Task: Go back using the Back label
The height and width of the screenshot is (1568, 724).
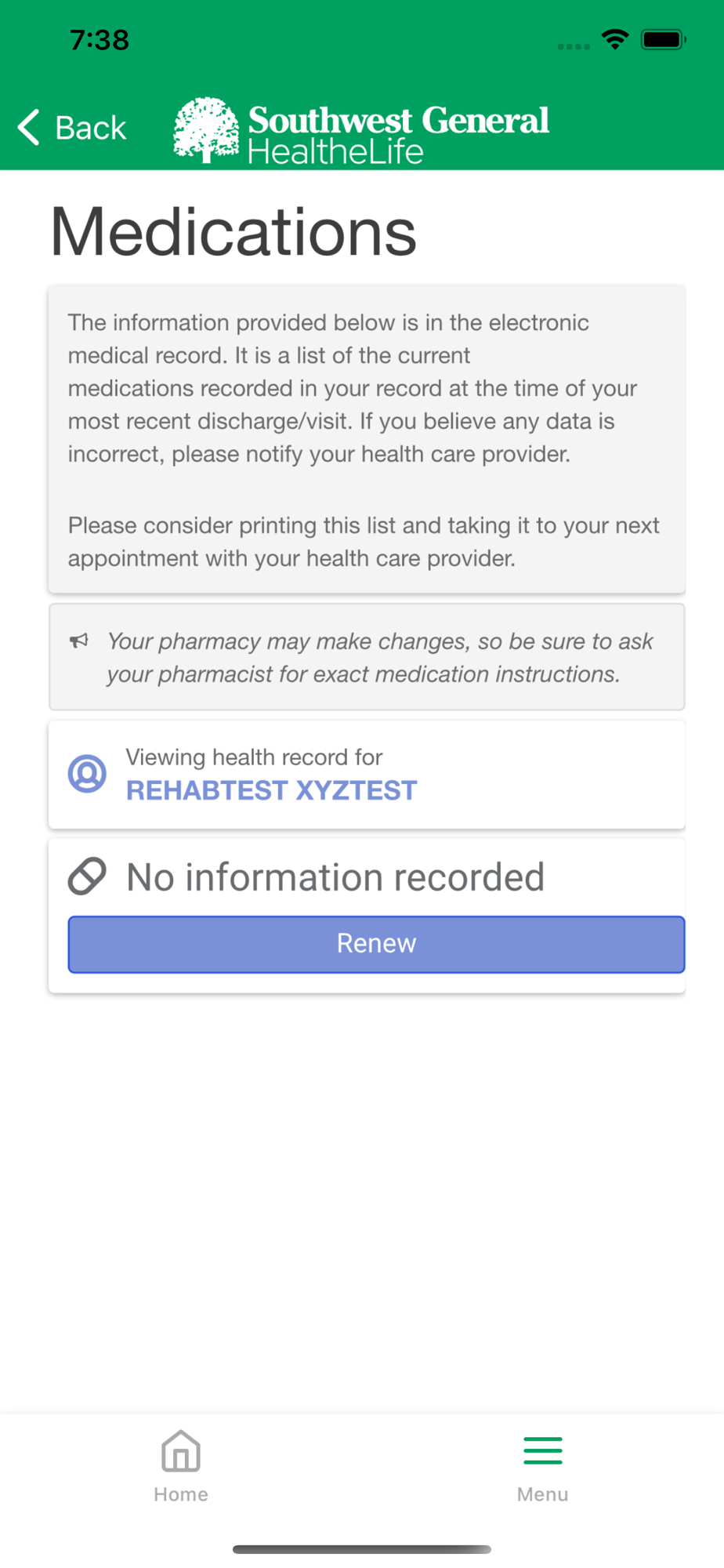Action: click(91, 128)
